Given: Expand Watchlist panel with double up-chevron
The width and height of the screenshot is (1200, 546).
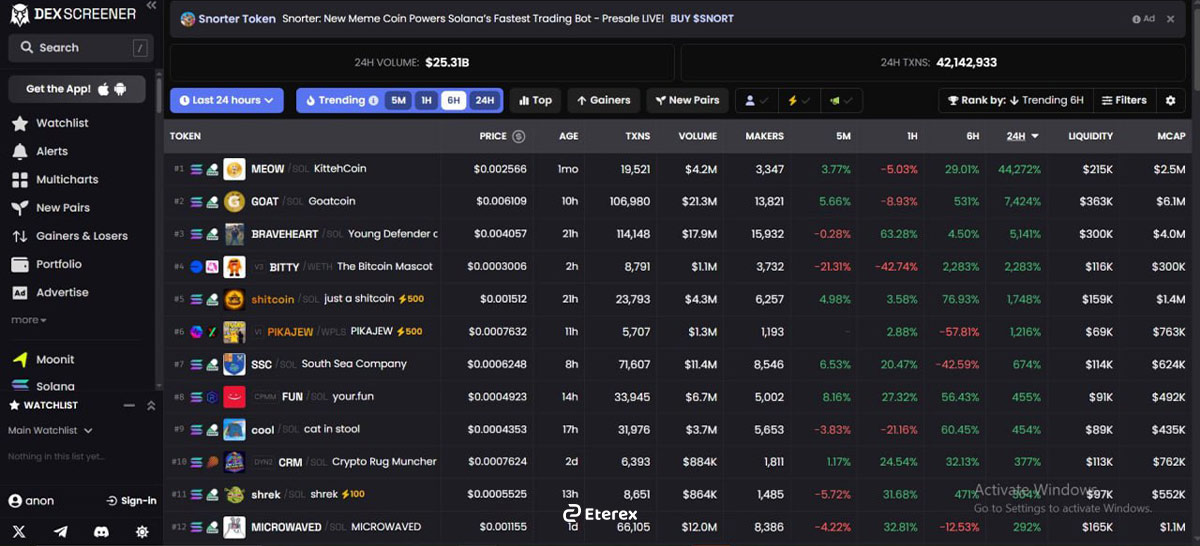Looking at the screenshot, I should tap(151, 405).
